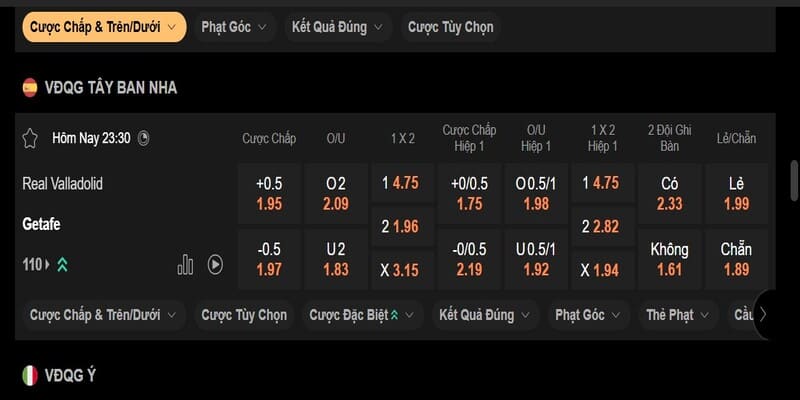Play the live stream for Valladolid match
The image size is (800, 400).
[x=215, y=265]
